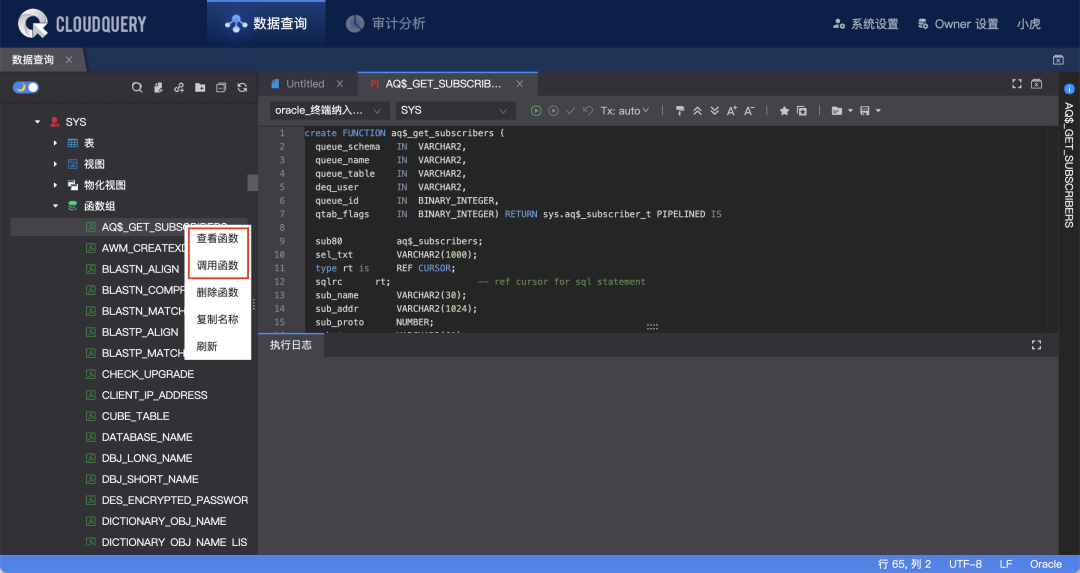
Task: Expand the editor pane to fullscreen
Action: point(1017,84)
